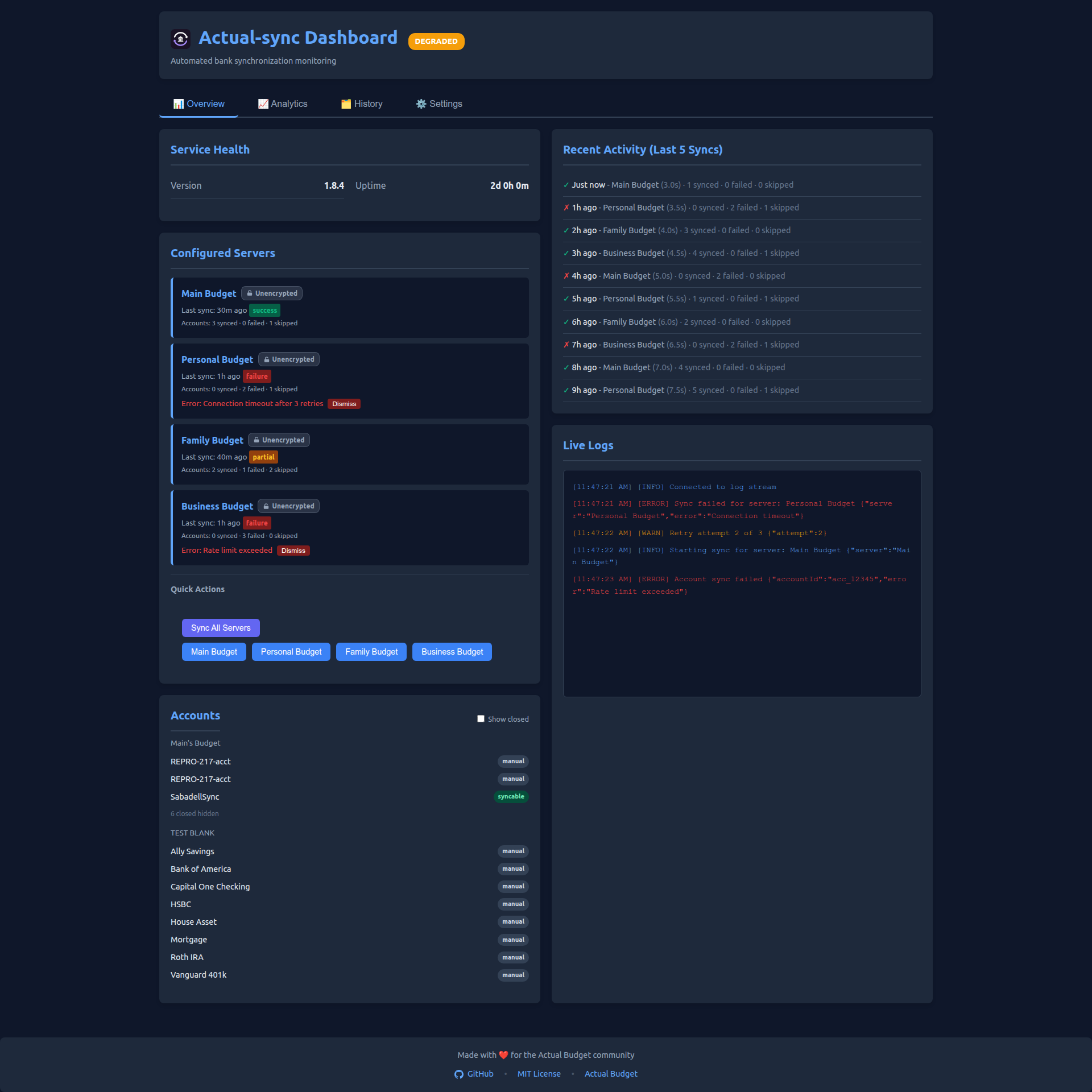Sync Business Budget via its quick action button
This screenshot has height=1092, width=1092.
pyautogui.click(x=452, y=652)
